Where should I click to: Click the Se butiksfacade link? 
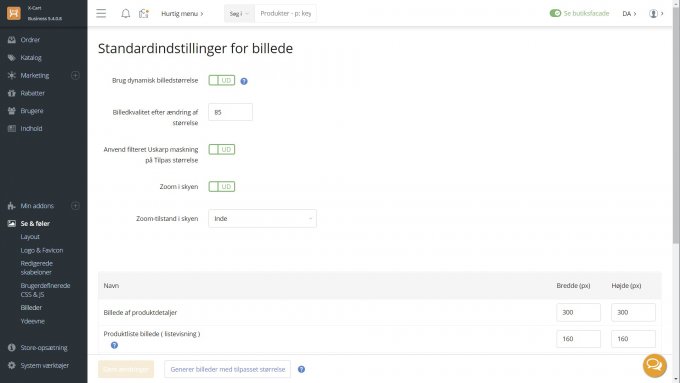(x=586, y=13)
